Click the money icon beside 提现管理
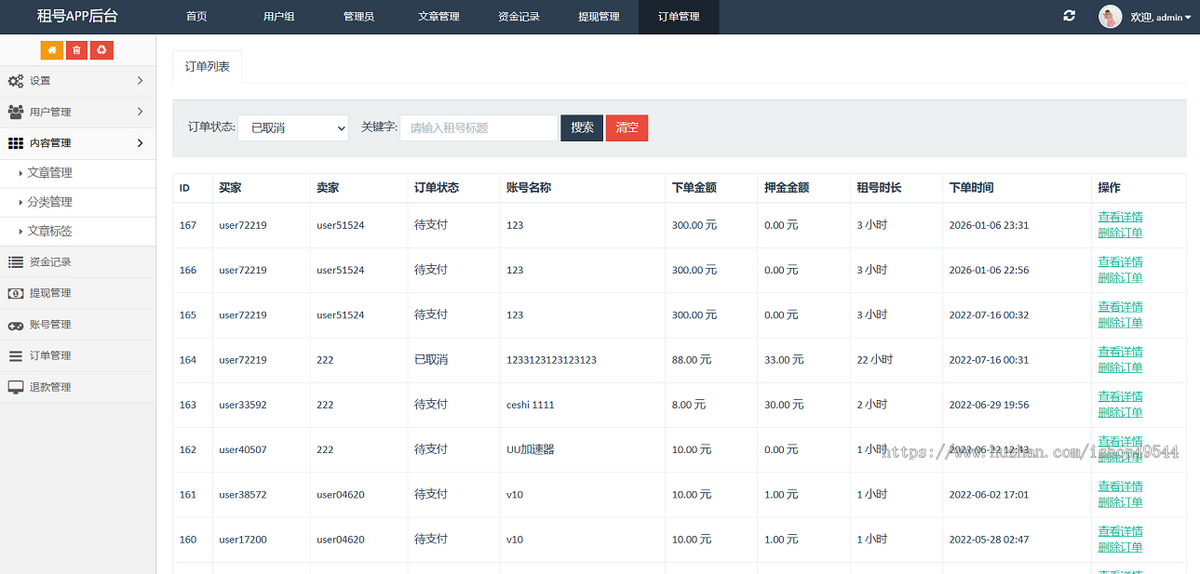Viewport: 1200px width, 574px height. point(15,293)
